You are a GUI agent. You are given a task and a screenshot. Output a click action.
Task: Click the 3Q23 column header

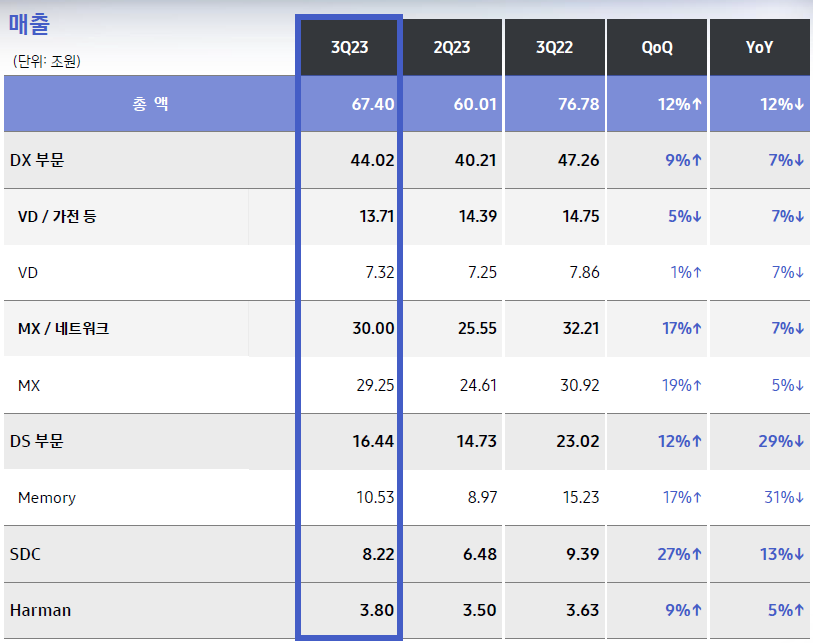(x=350, y=47)
